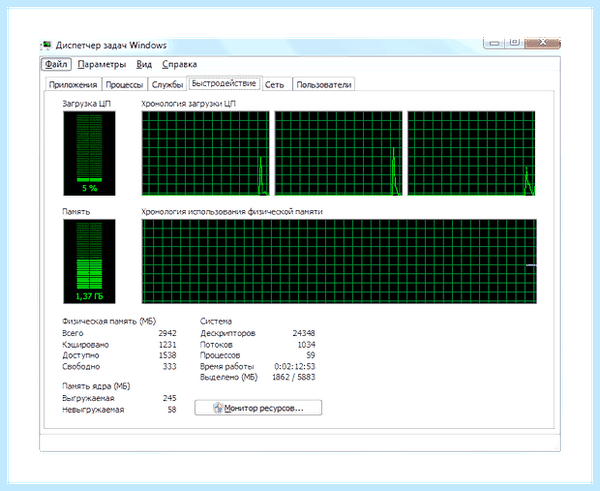Open the Файл menu
Viewport: 600px width, 491px height.
[x=56, y=64]
